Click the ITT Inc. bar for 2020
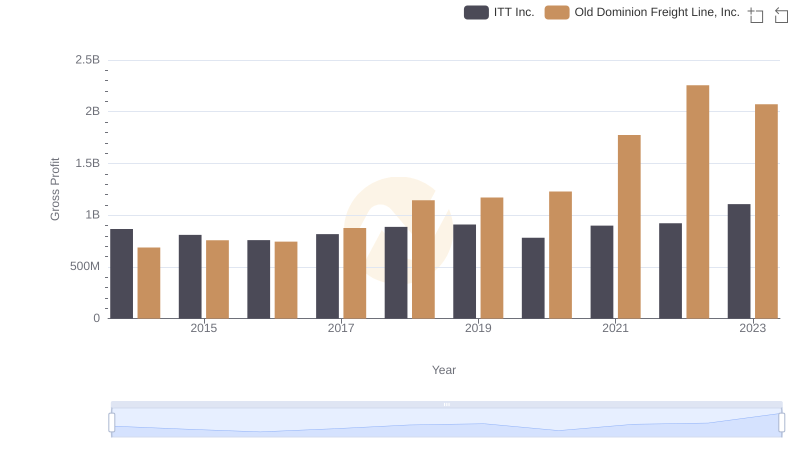 pos(533,278)
